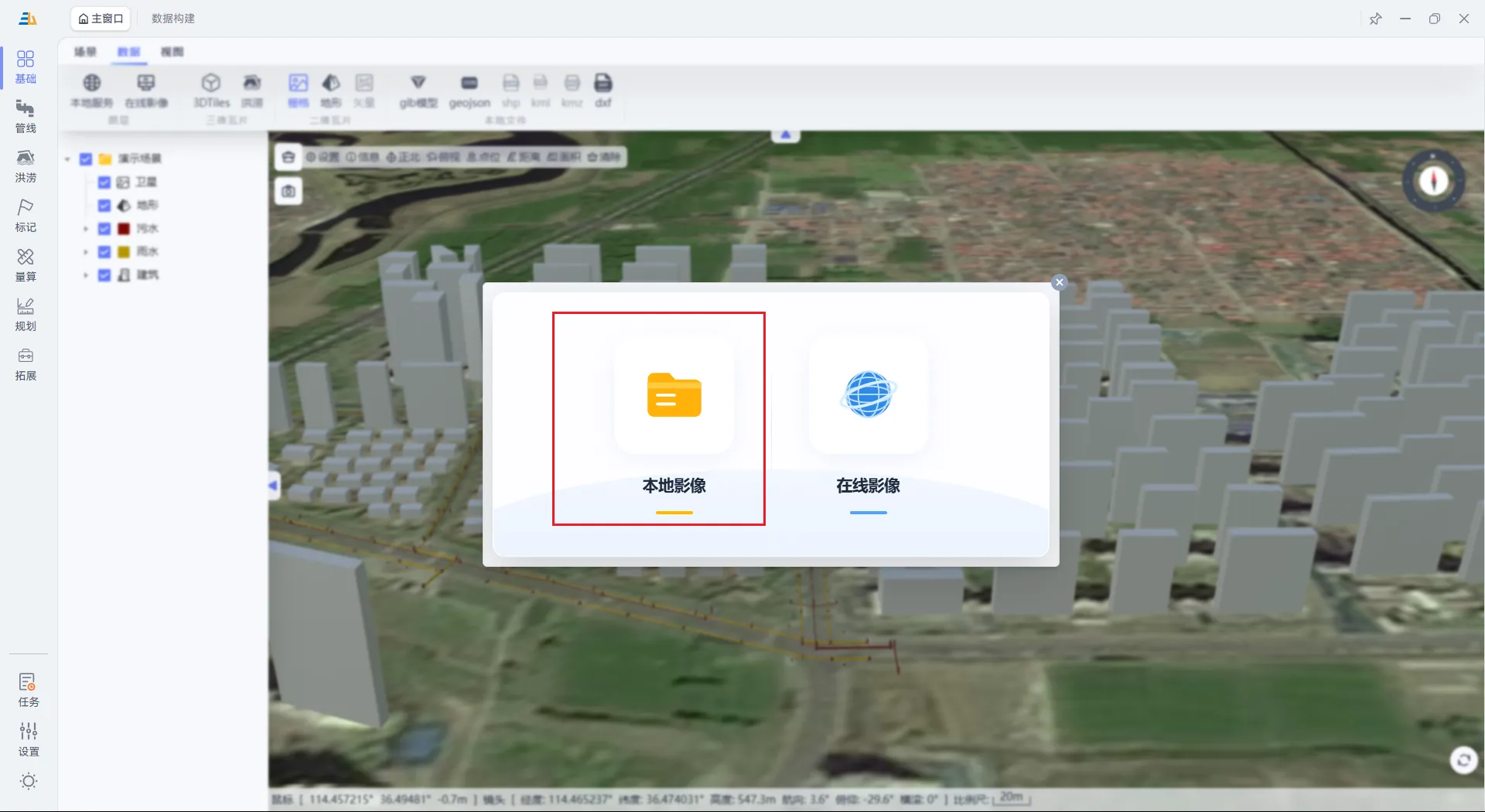Viewport: 1485px width, 812px height.
Task: Toggle the light/dark theme sun icon
Action: [29, 781]
